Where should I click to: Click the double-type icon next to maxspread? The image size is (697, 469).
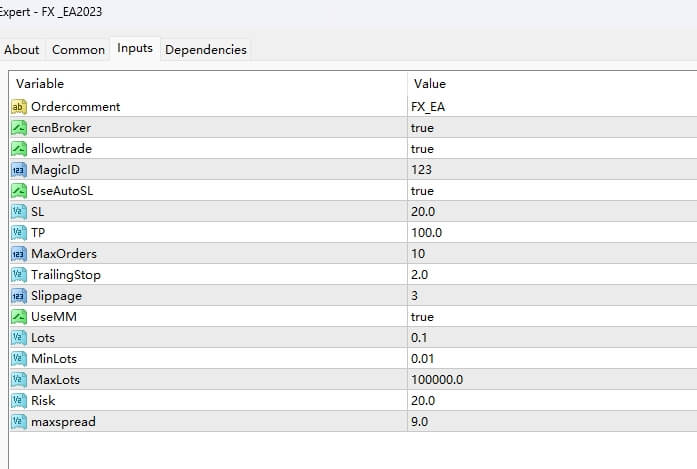point(19,421)
